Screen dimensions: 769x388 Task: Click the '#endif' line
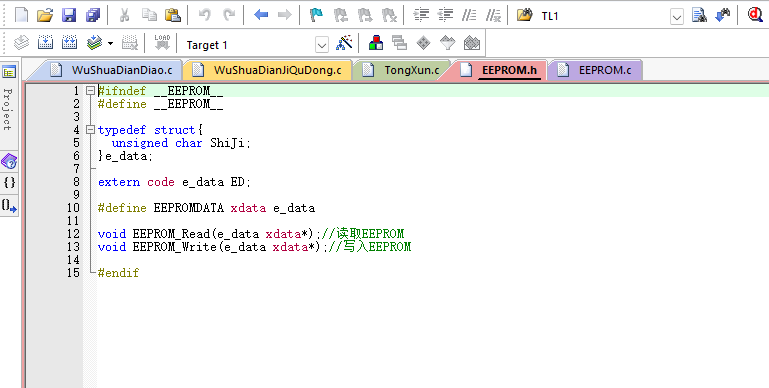pyautogui.click(x=118, y=273)
